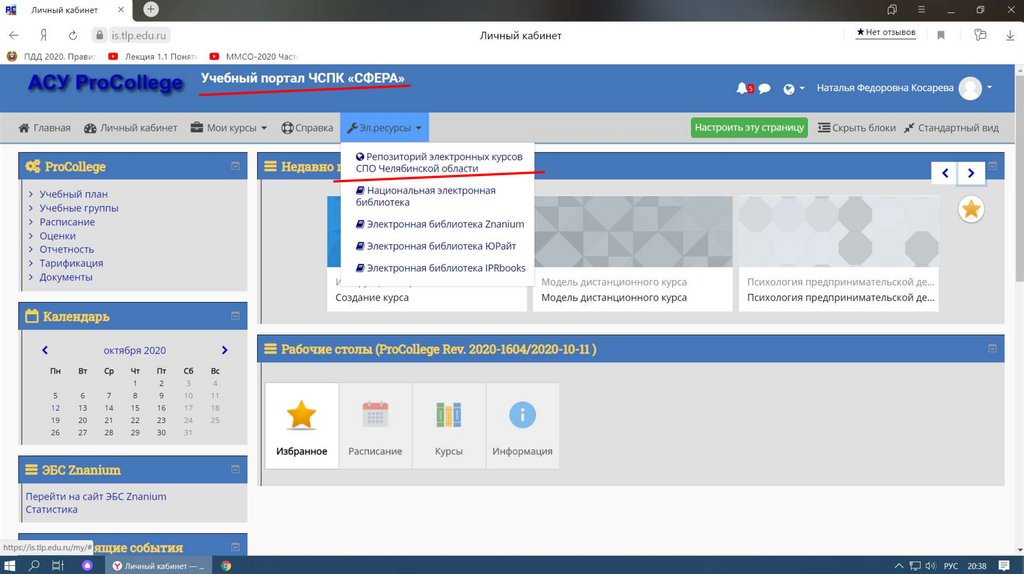Select calendar day 15
The width and height of the screenshot is (1024, 574).
135,408
